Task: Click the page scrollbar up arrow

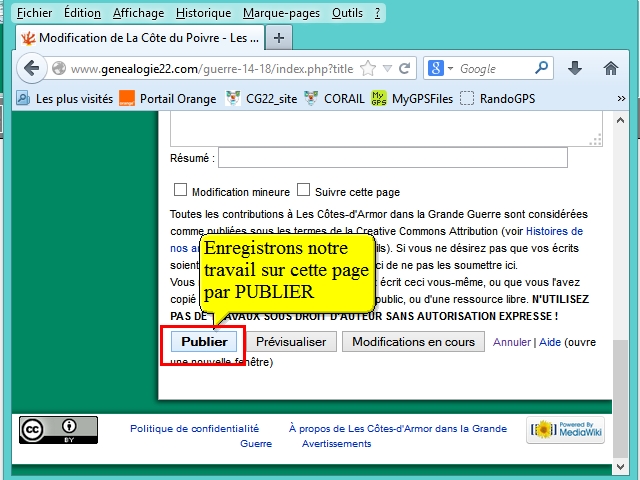Action: pos(620,120)
